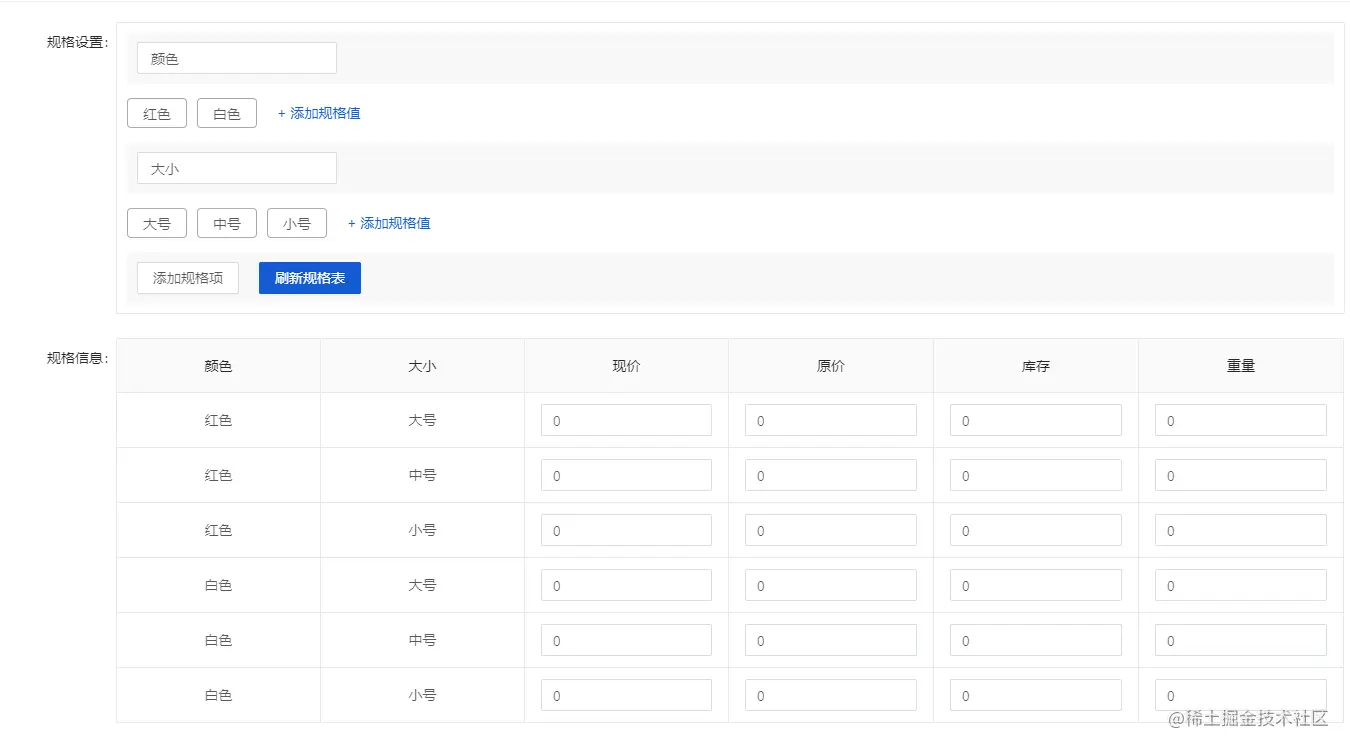Select the 红色 spec value tag
The image size is (1350, 750).
click(157, 113)
